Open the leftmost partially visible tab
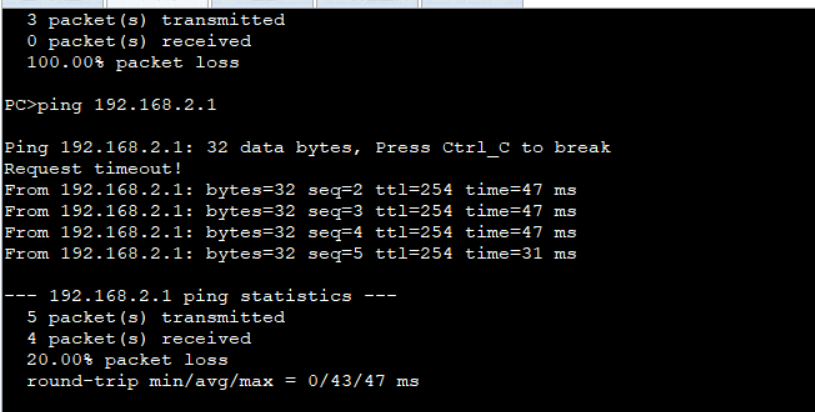Image resolution: width=815 pixels, height=412 pixels. [52, 4]
